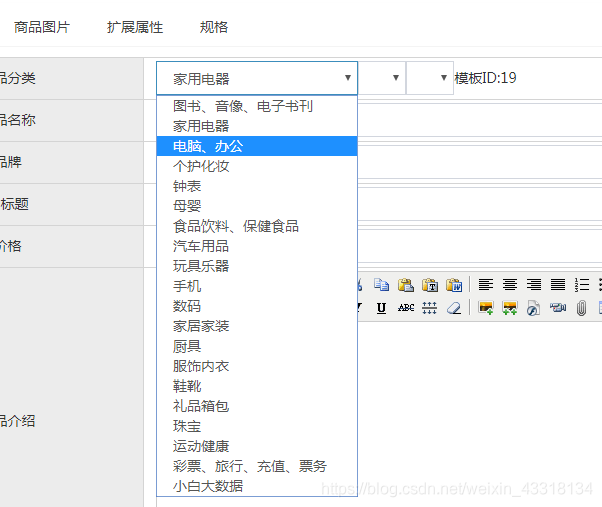Insert a numbered list
The height and width of the screenshot is (507, 602).
tap(582, 285)
